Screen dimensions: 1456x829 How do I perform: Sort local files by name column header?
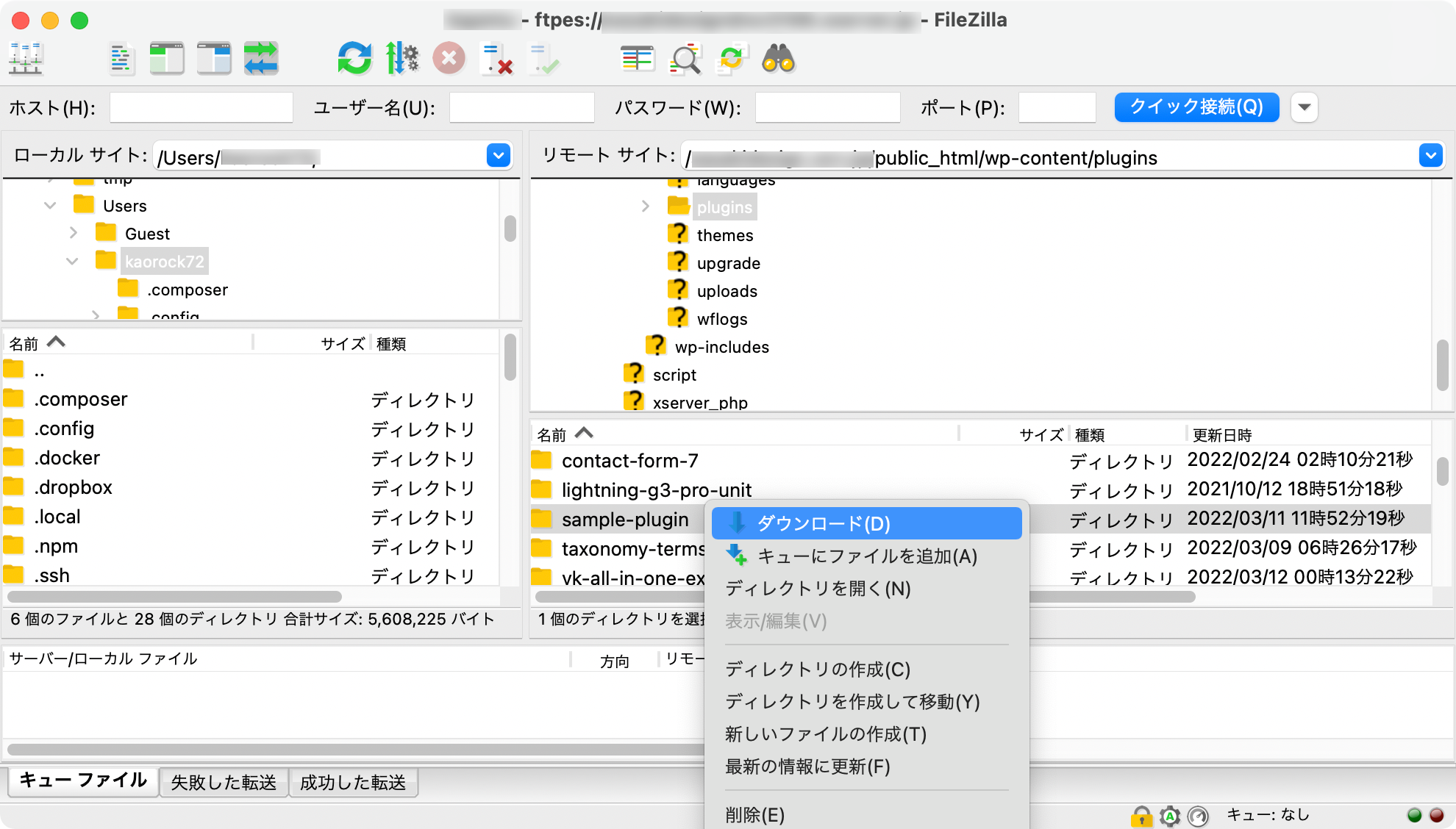[129, 343]
